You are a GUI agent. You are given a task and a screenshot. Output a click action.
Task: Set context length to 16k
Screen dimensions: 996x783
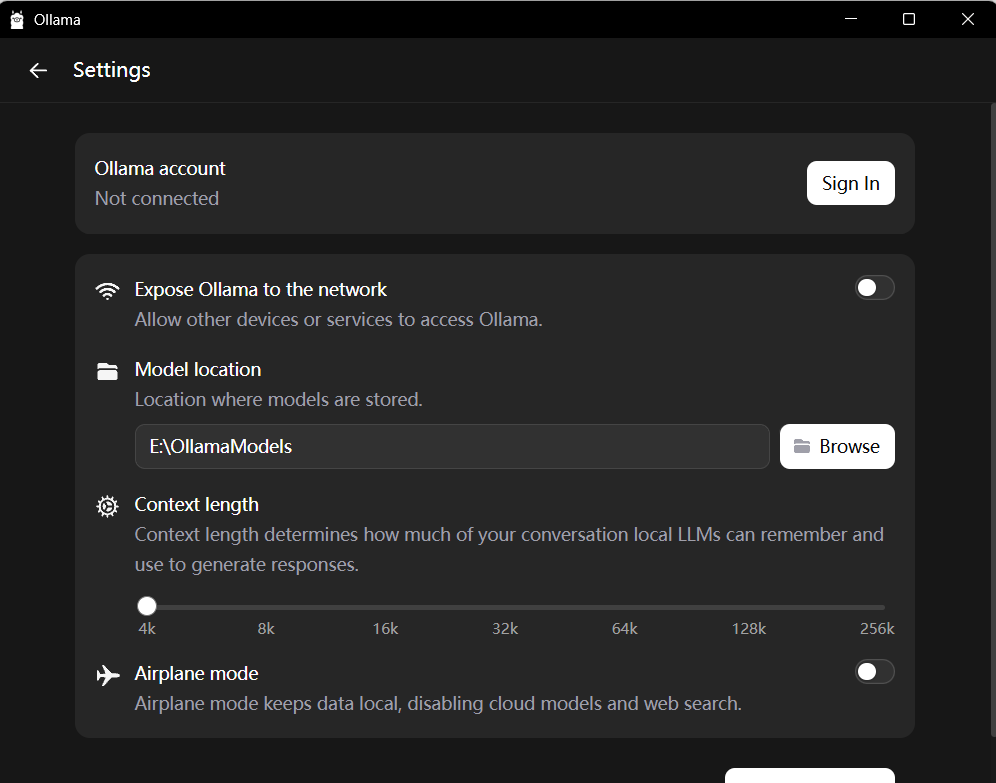click(x=386, y=629)
